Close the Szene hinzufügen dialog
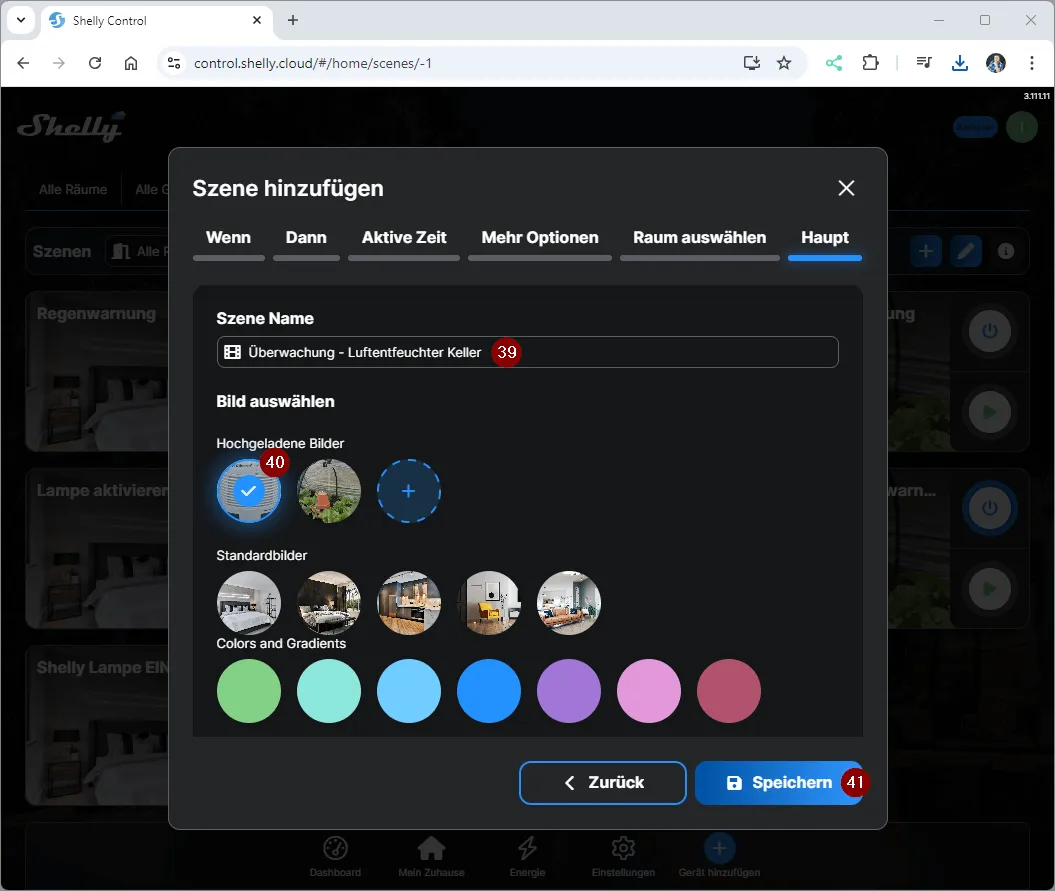Image resolution: width=1055 pixels, height=891 pixels. click(x=846, y=188)
